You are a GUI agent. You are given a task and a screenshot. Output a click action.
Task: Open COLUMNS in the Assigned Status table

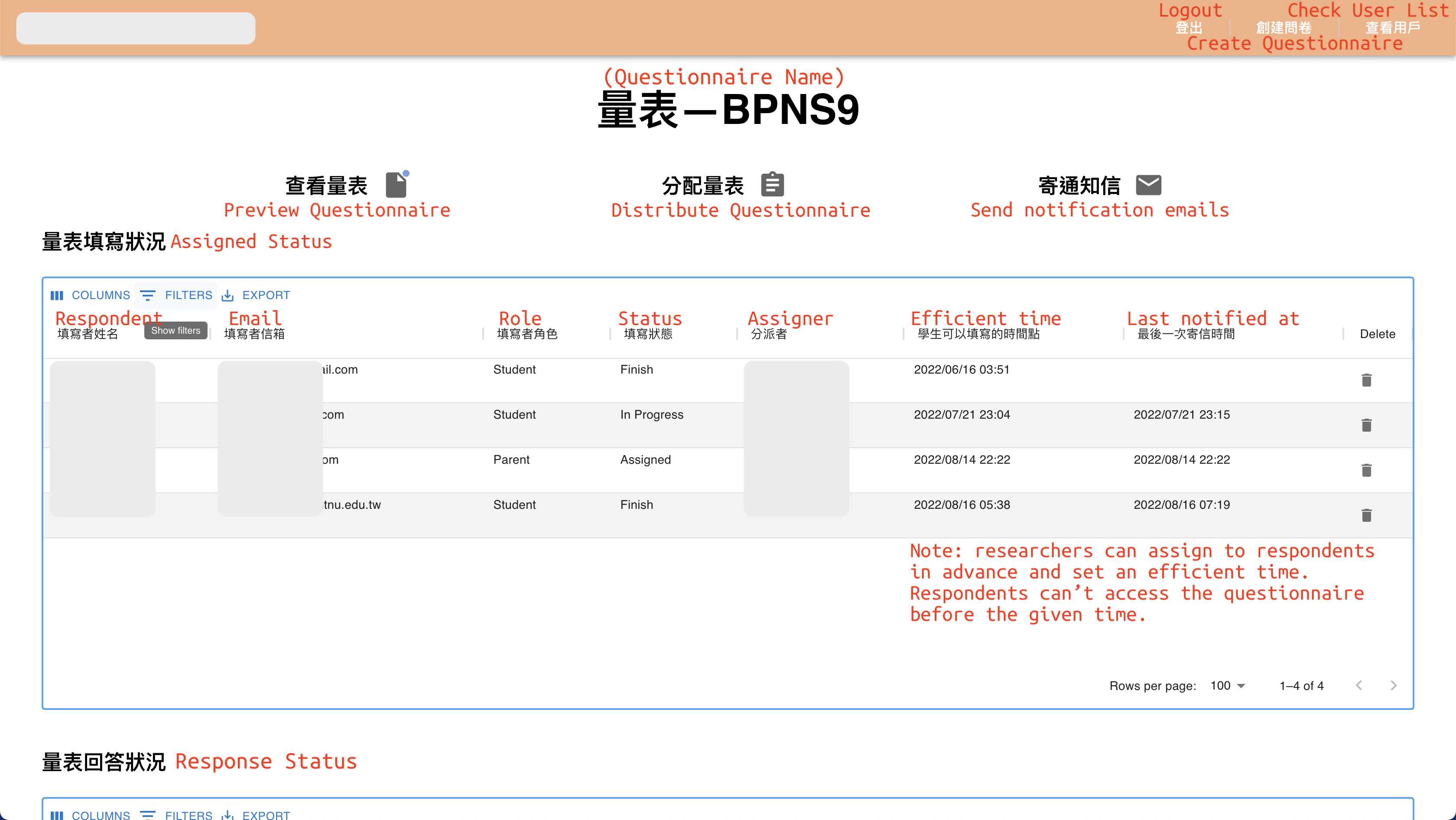(91, 295)
